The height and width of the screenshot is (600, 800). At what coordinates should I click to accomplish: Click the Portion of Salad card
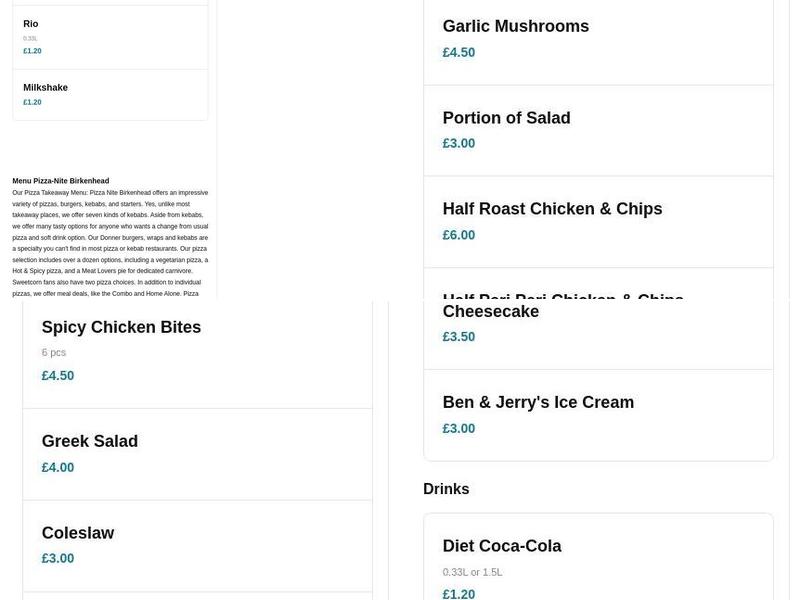(x=506, y=117)
